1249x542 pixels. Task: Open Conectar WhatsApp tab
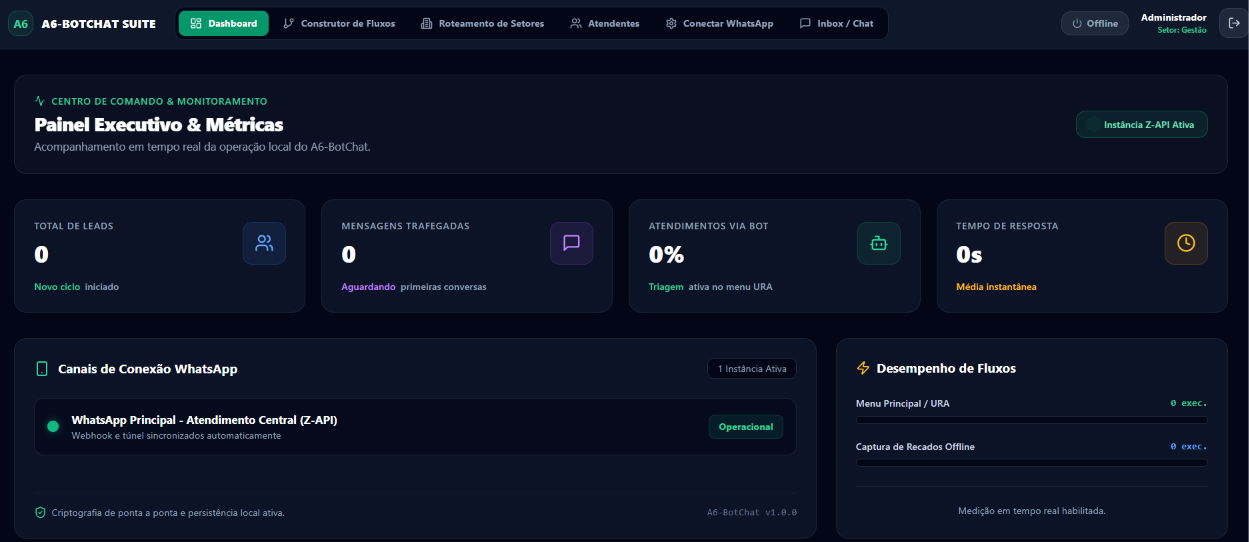coord(720,23)
